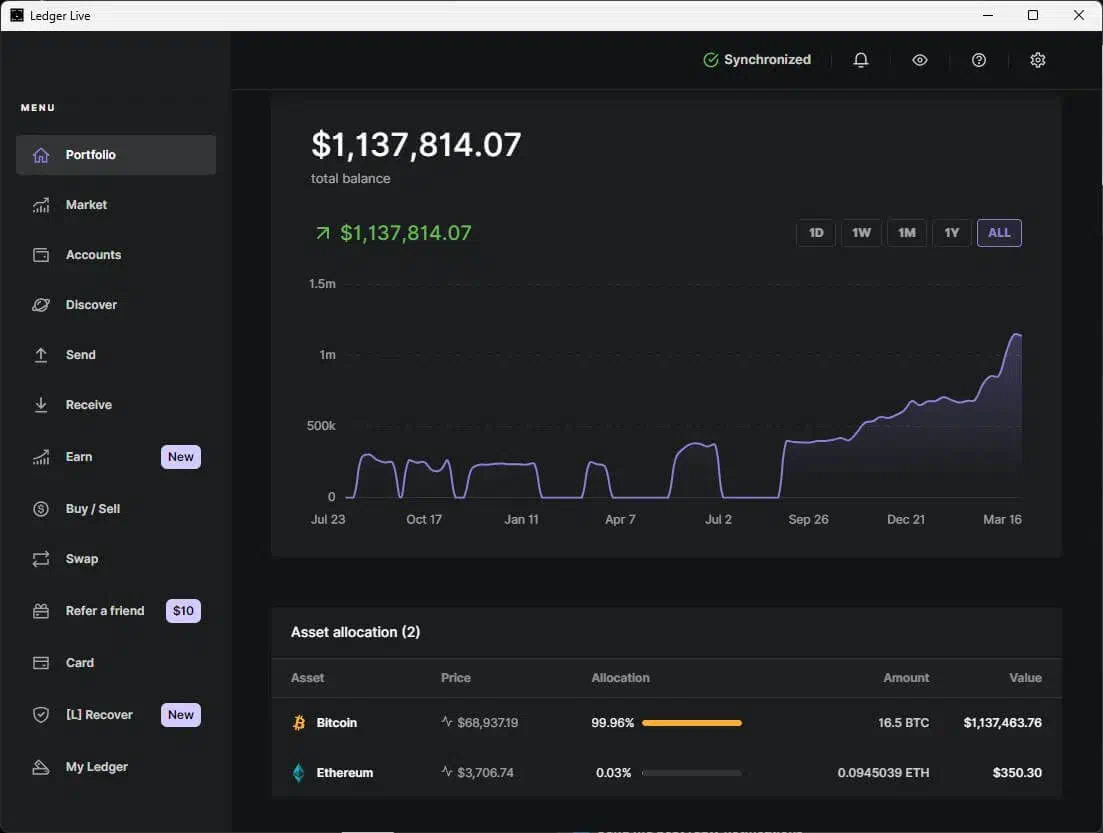The height and width of the screenshot is (833, 1103).
Task: Click the Asset allocation (2) heading
Action: point(355,632)
